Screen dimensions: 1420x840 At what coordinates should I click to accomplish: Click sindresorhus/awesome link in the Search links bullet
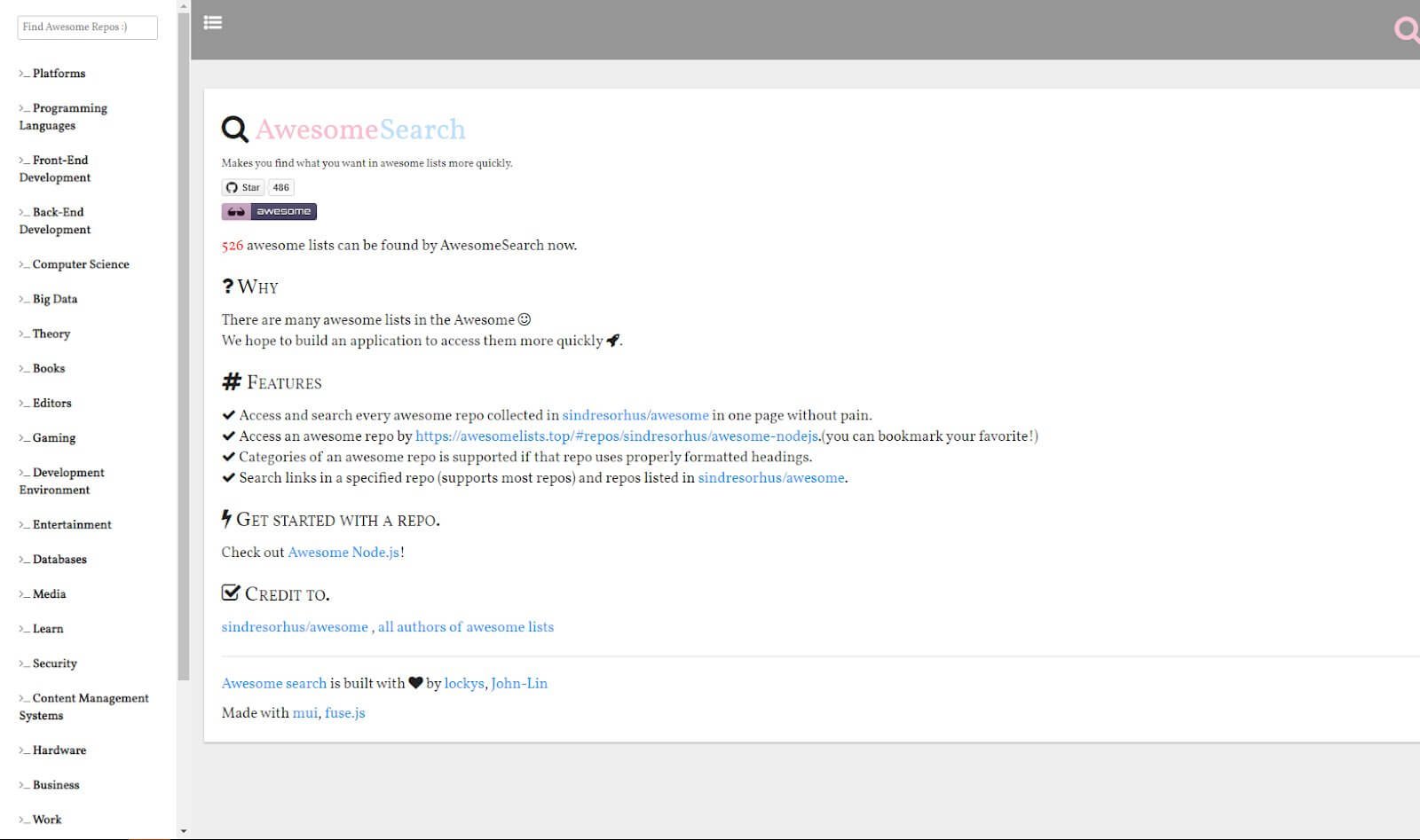pos(771,478)
